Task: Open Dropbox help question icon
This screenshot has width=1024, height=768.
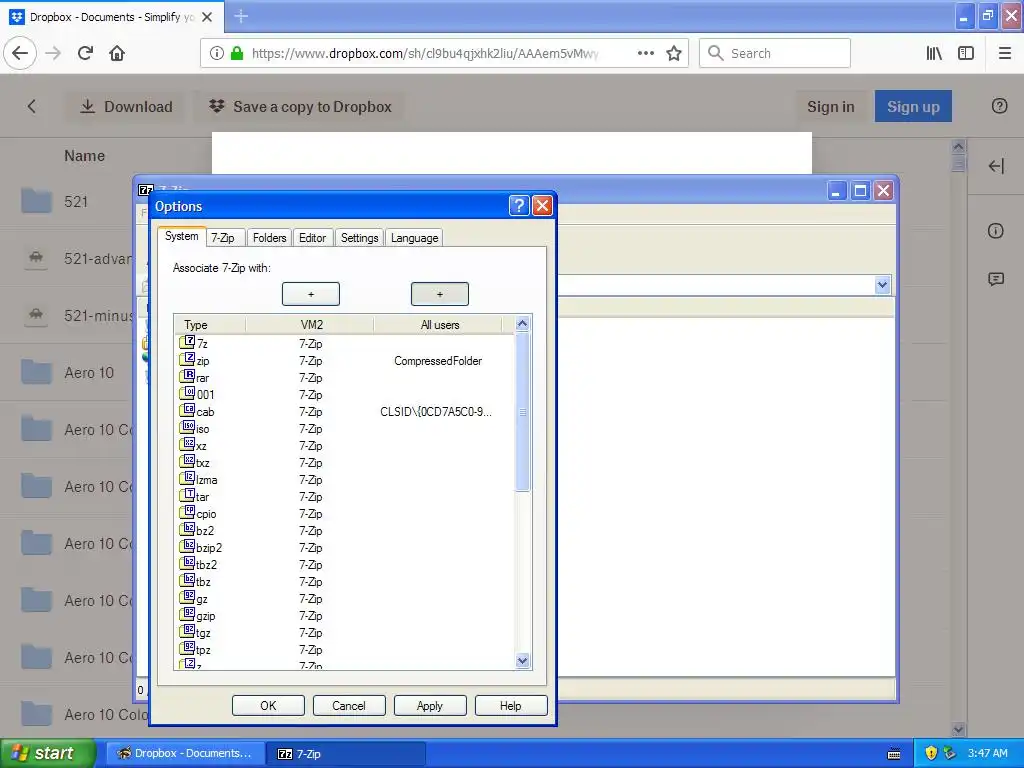Action: click(999, 106)
